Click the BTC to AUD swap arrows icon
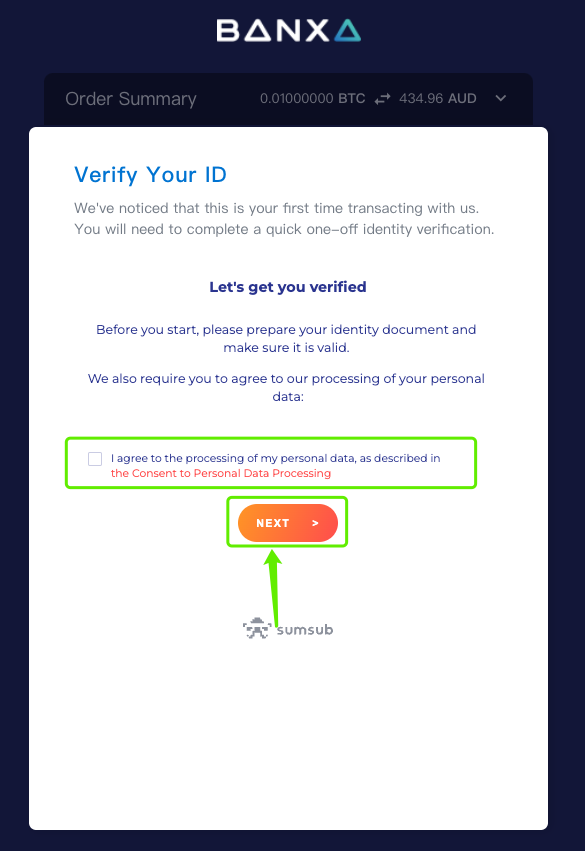This screenshot has width=585, height=851. [x=383, y=99]
